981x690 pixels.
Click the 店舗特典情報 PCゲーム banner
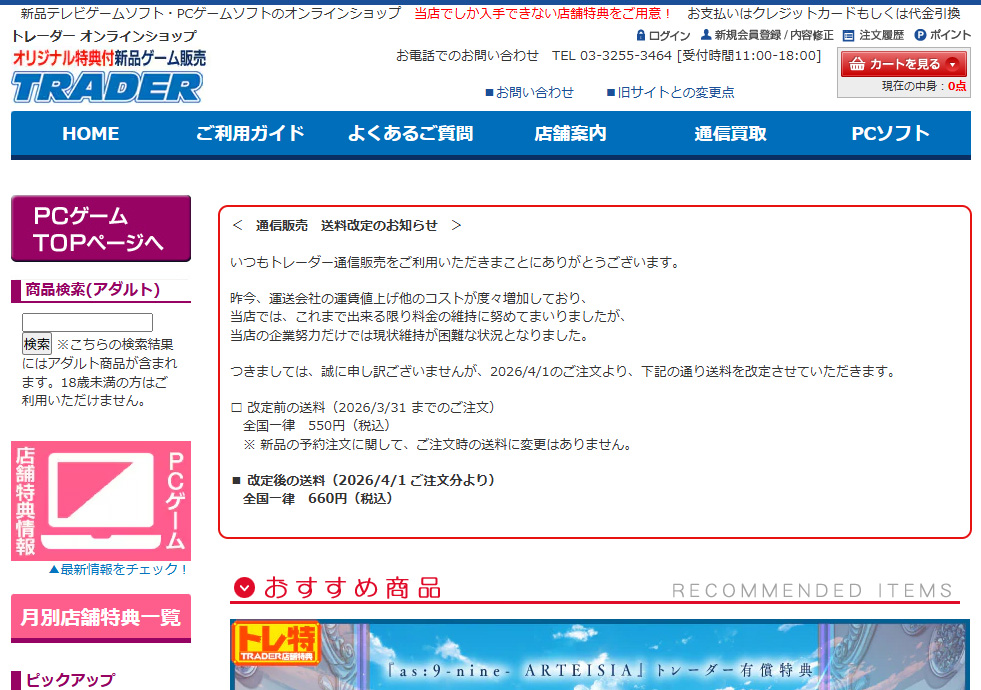tap(100, 501)
